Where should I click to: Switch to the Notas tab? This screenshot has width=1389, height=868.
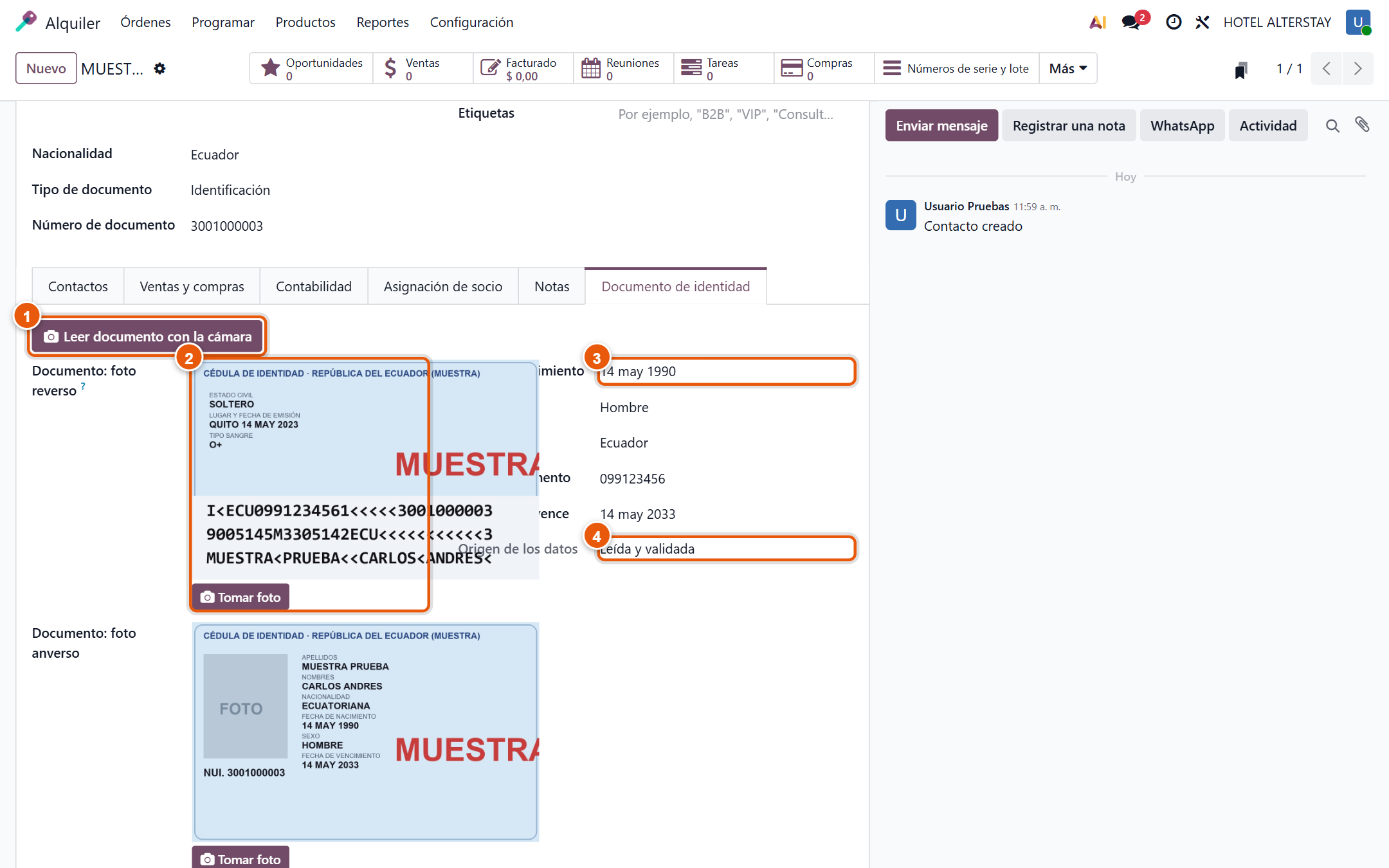click(x=552, y=286)
